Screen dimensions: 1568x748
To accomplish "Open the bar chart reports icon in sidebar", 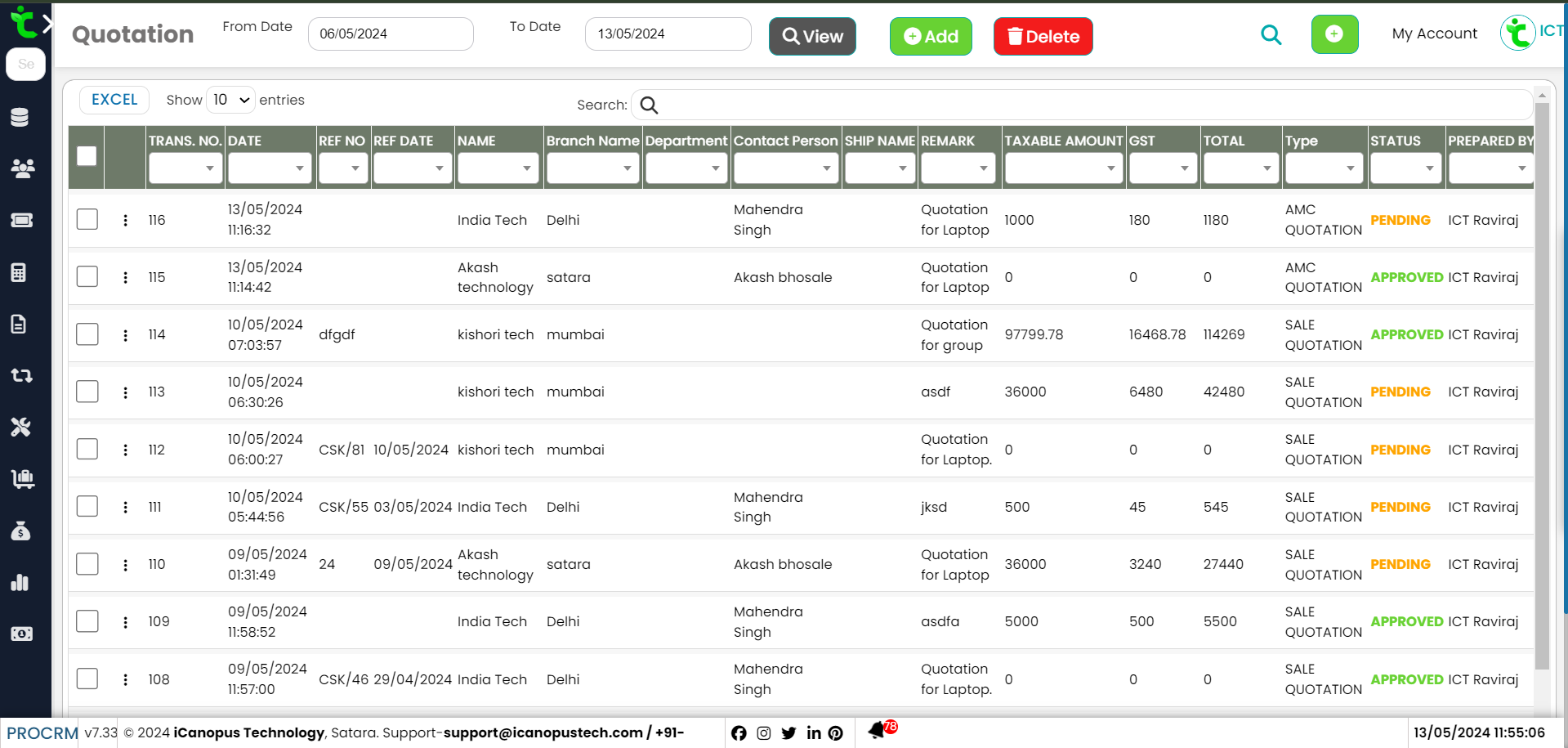I will (22, 582).
